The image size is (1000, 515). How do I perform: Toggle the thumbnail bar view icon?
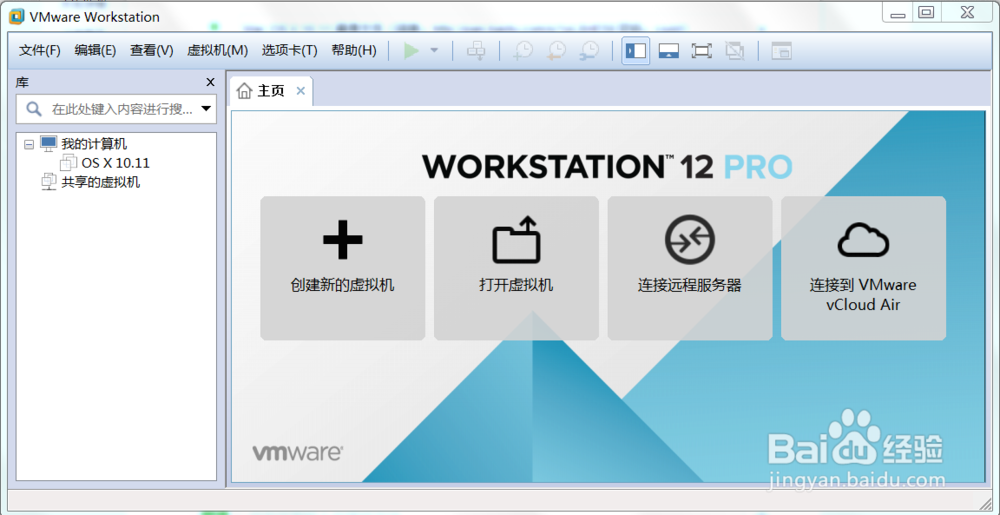(x=668, y=51)
